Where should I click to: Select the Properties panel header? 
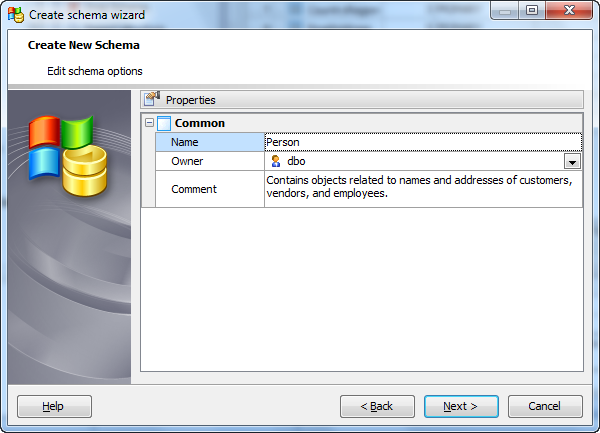(x=361, y=99)
